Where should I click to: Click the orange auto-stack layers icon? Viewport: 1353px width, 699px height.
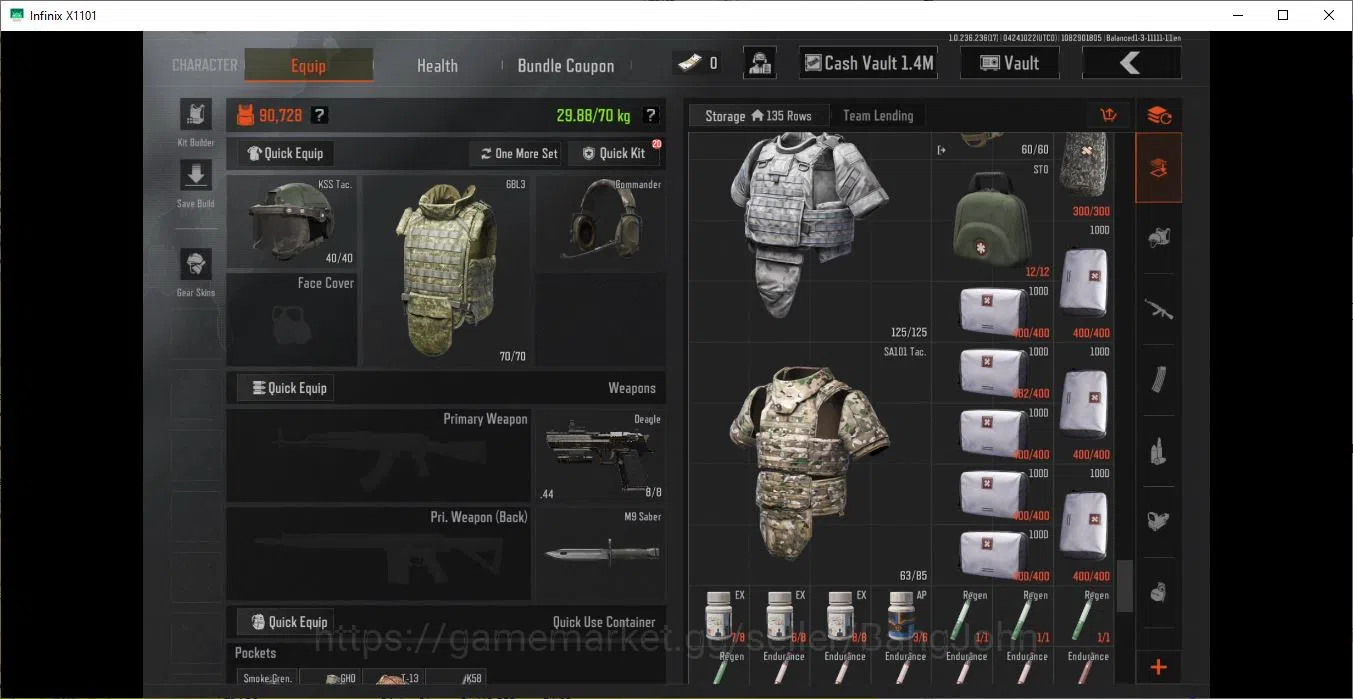(x=1159, y=116)
